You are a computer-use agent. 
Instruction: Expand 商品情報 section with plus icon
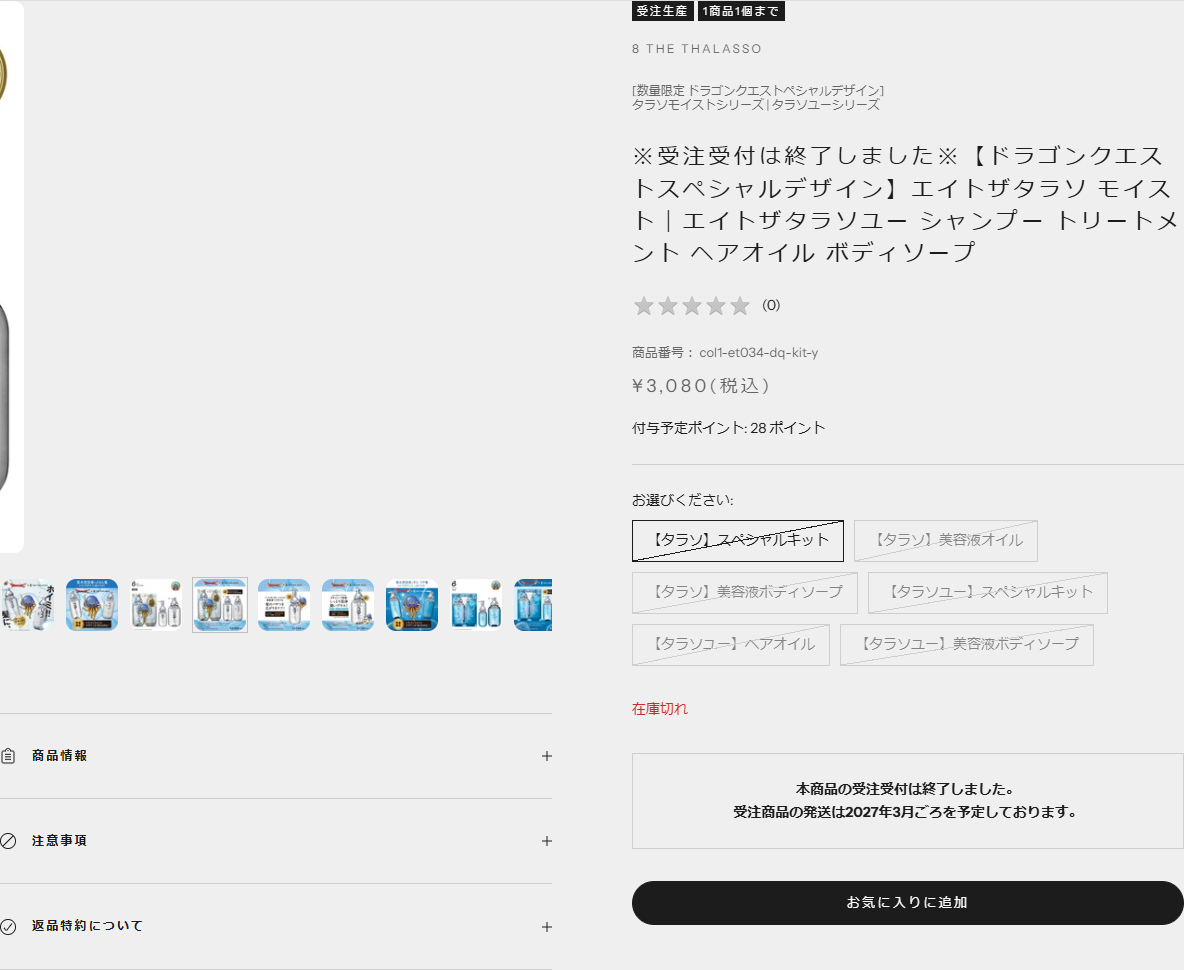pyautogui.click(x=547, y=756)
